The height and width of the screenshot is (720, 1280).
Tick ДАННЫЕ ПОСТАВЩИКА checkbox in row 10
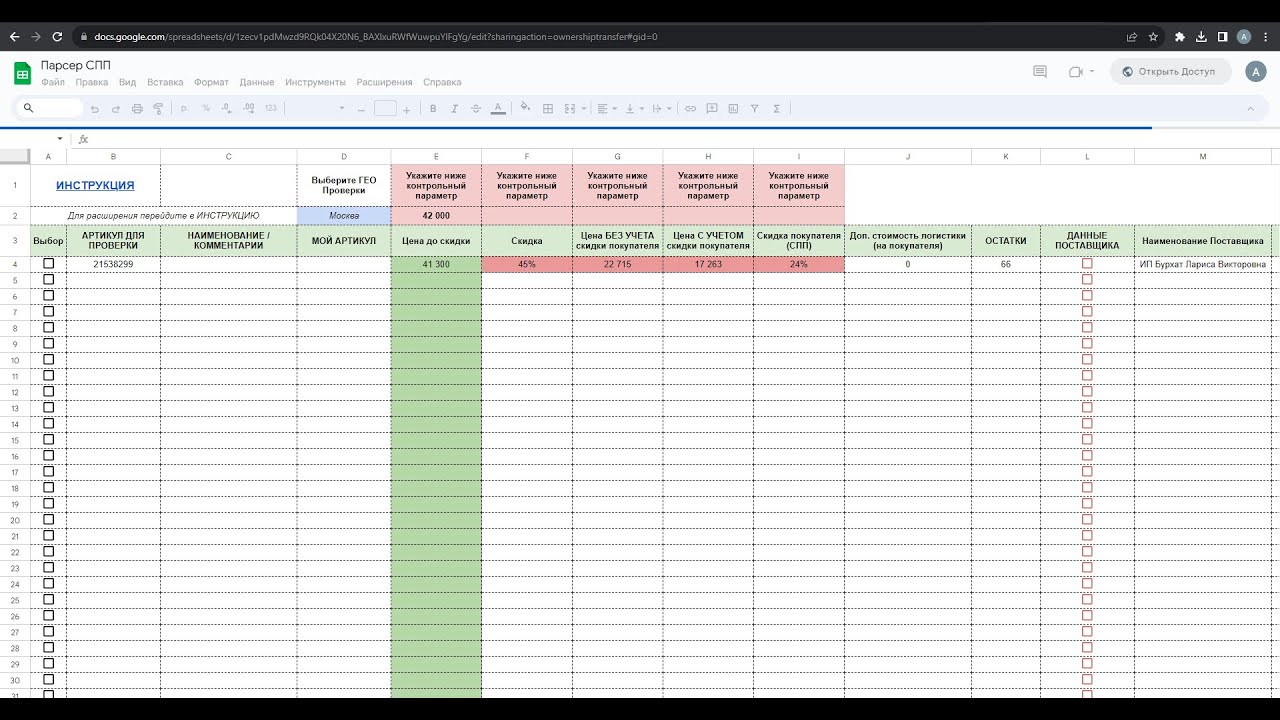tap(1087, 360)
